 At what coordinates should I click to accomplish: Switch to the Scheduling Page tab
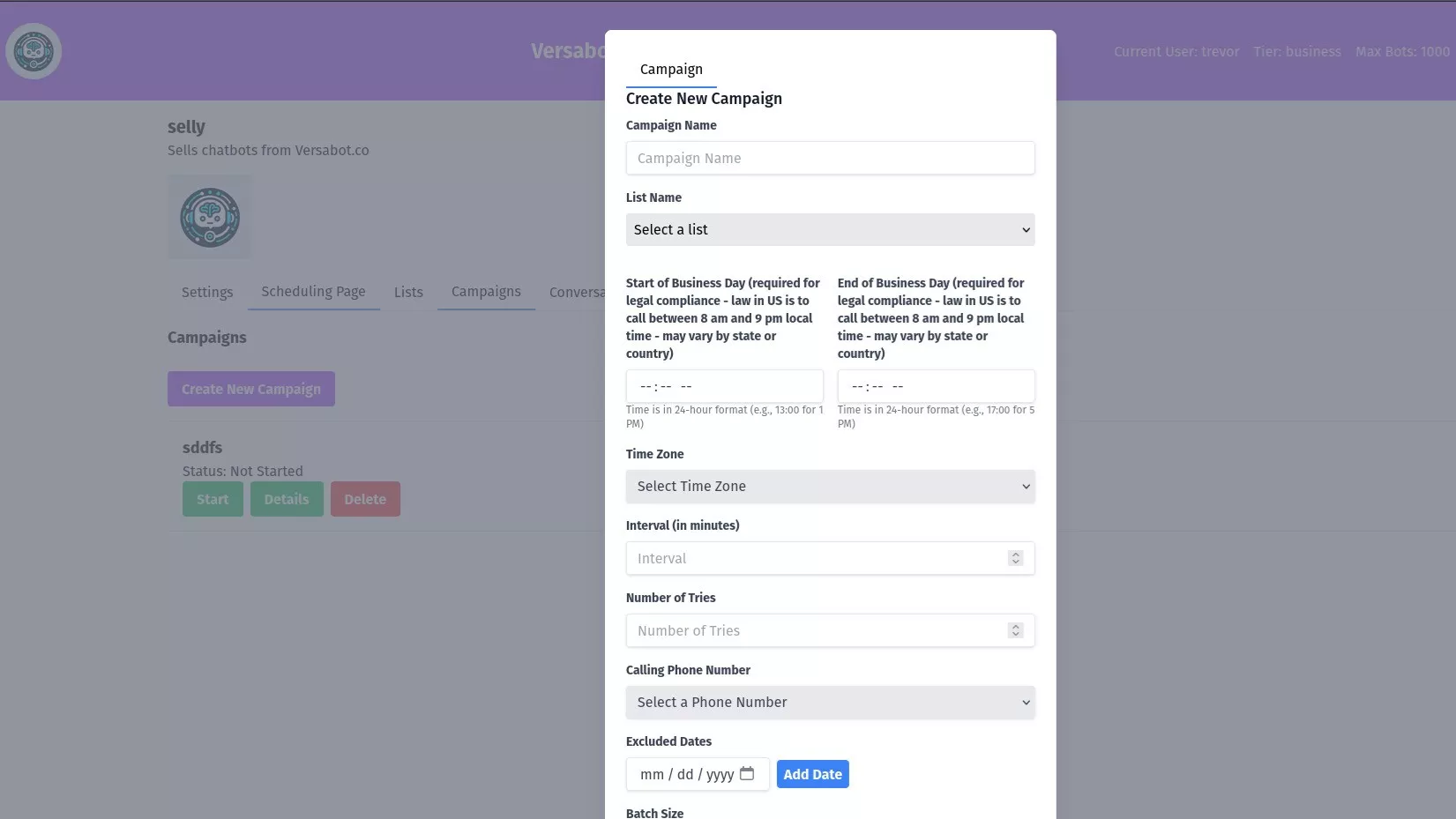click(313, 292)
